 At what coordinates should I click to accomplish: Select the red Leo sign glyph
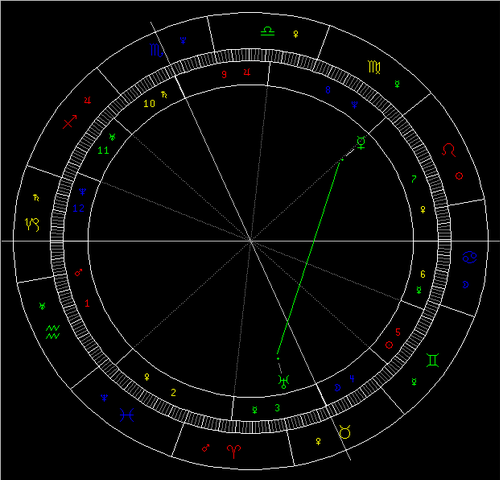point(449,150)
